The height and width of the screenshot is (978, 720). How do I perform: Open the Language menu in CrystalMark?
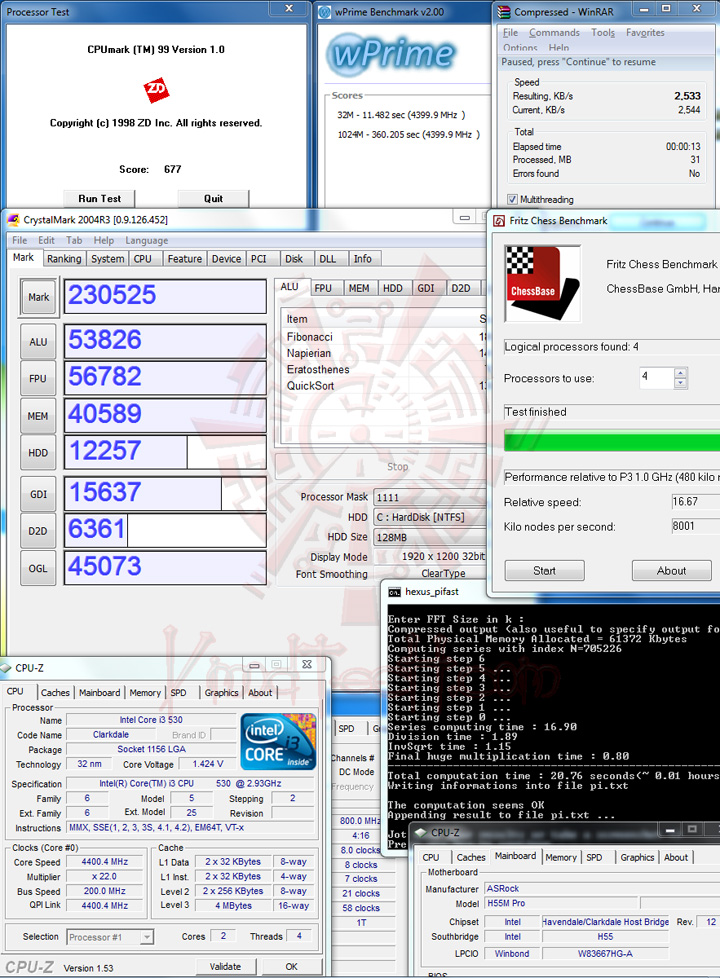147,240
